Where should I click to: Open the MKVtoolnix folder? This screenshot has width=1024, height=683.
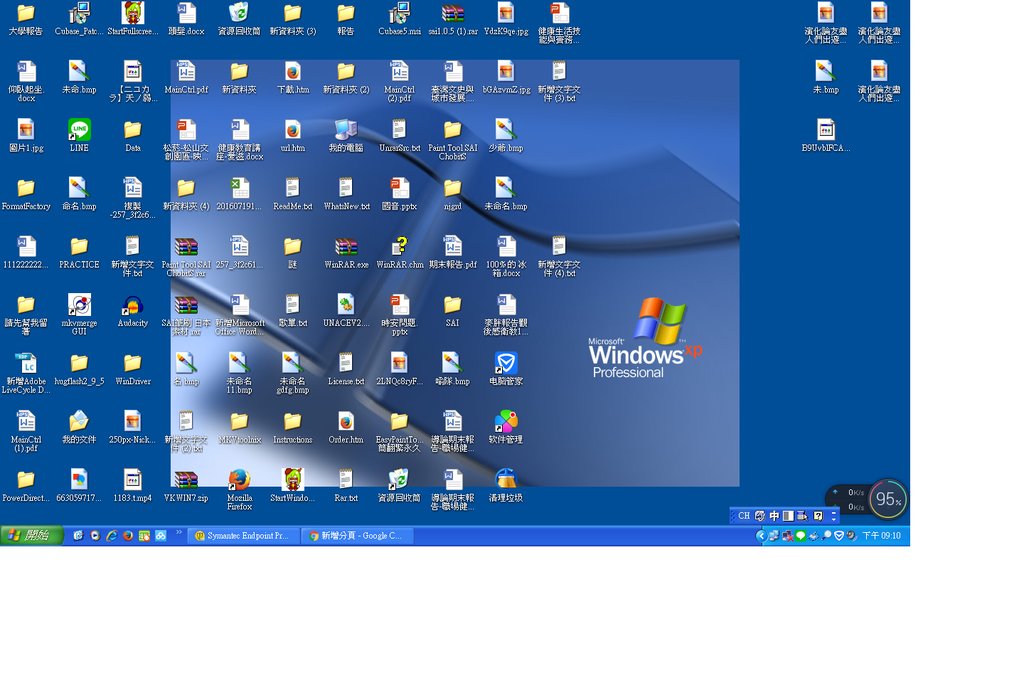point(240,427)
